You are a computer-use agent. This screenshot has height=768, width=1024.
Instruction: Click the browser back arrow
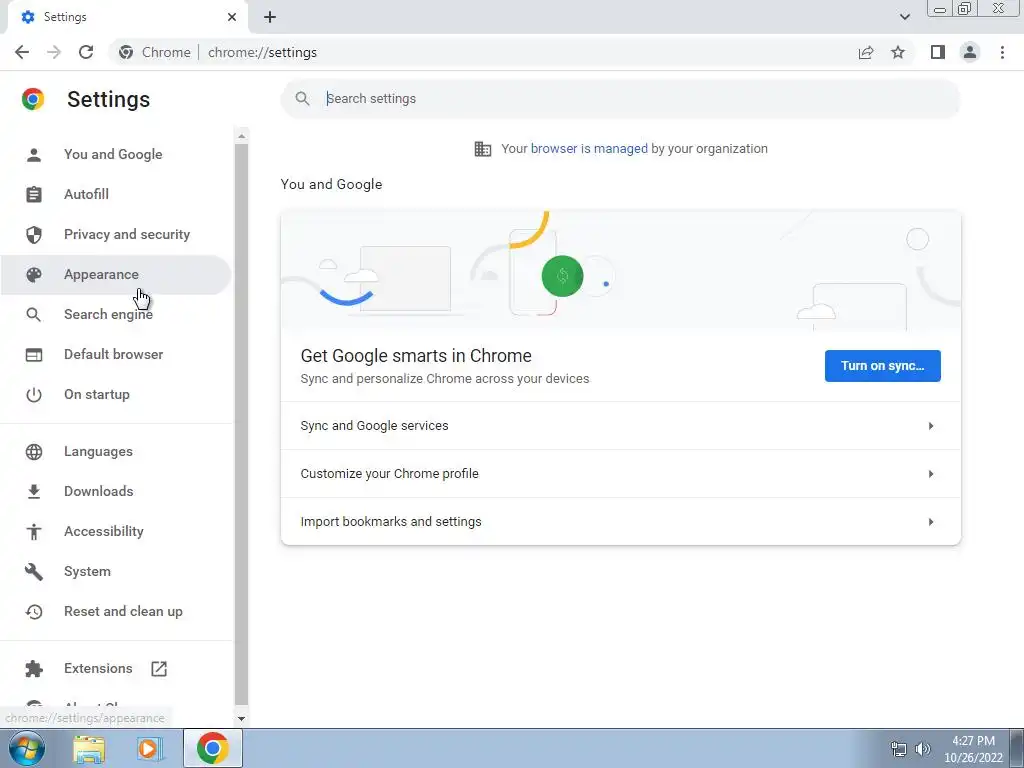click(x=22, y=52)
